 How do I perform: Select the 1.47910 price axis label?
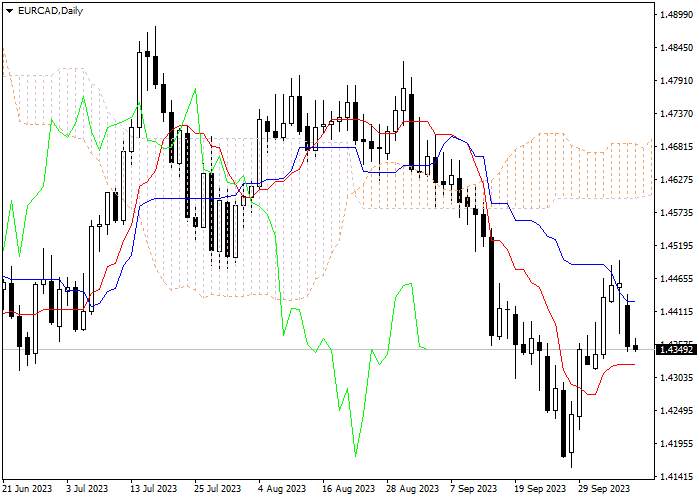click(676, 81)
